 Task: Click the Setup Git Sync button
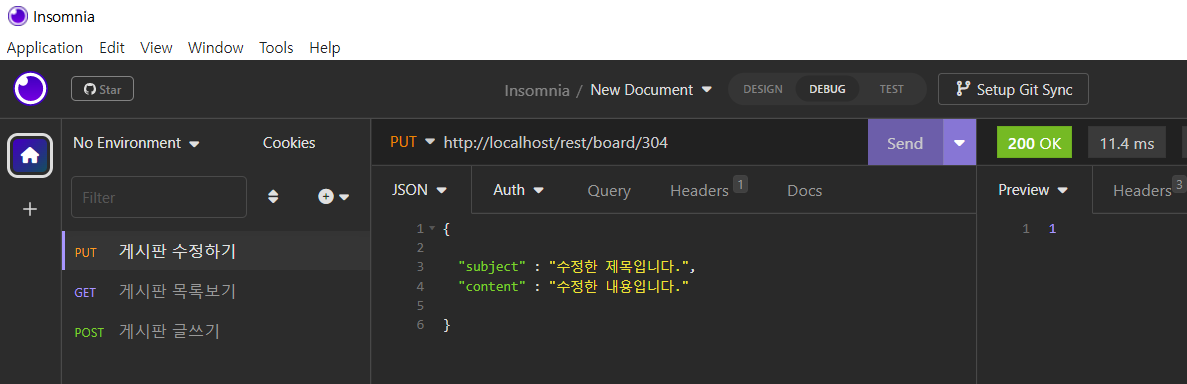tap(1014, 89)
